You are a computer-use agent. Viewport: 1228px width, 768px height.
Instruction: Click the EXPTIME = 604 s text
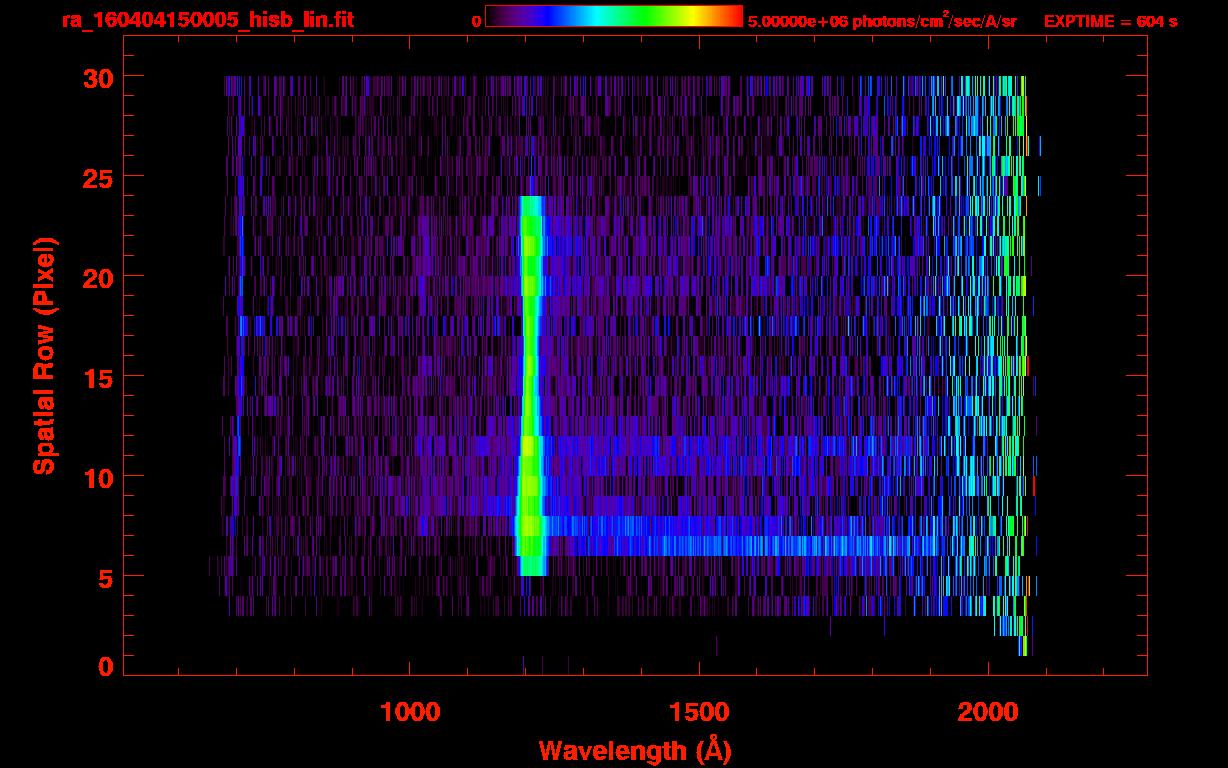tap(1110, 21)
